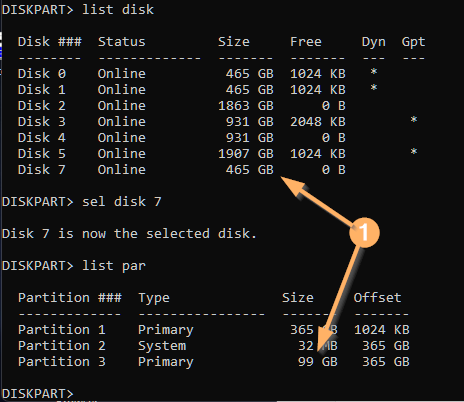Click Disk 3's Gpt asterisk
464x402 pixels.
(414, 120)
